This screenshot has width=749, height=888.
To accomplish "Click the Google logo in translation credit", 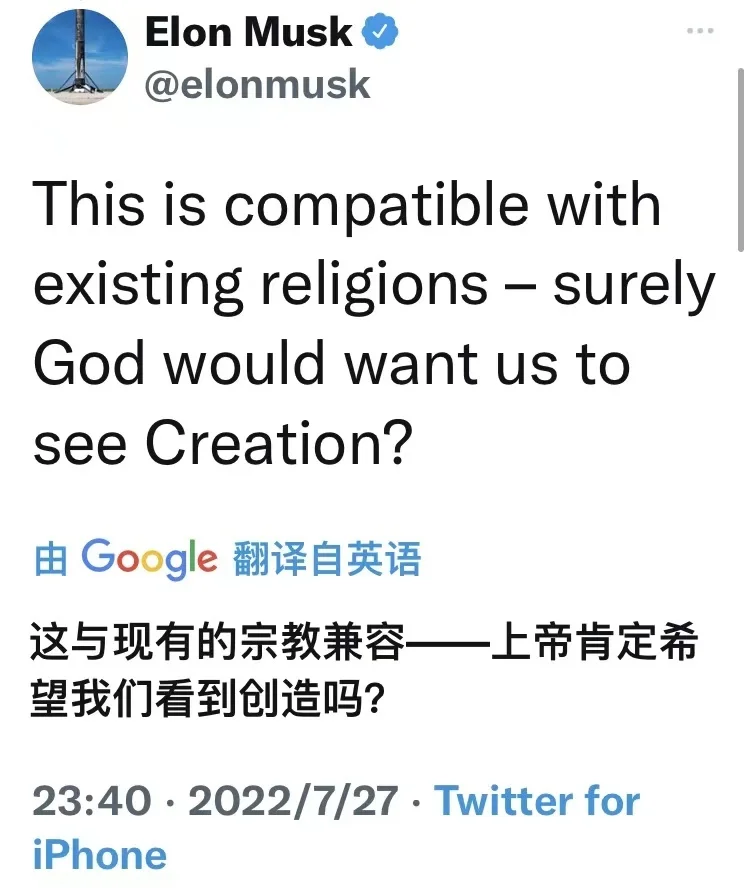I will tap(149, 559).
